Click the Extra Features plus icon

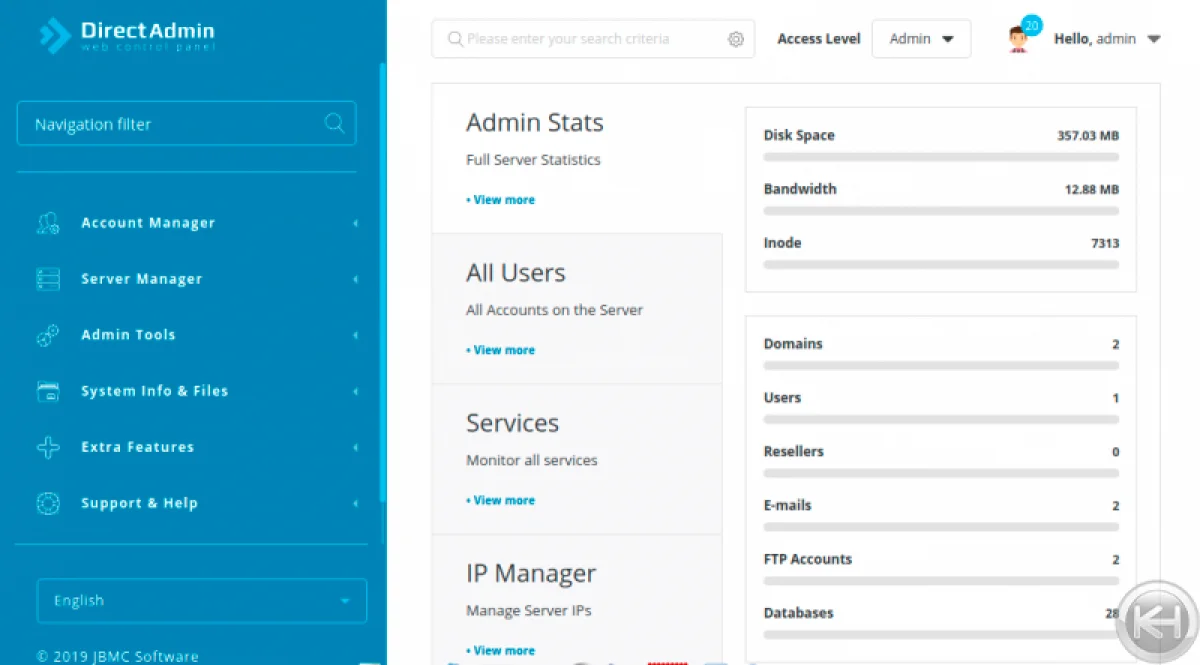click(48, 447)
